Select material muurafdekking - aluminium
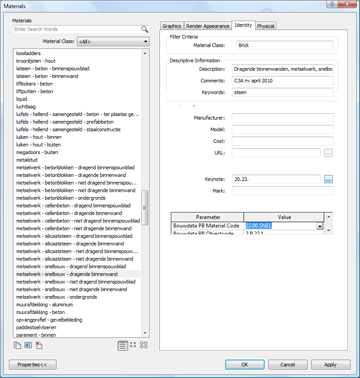Image resolution: width=360 pixels, height=378 pixels. click(44, 305)
